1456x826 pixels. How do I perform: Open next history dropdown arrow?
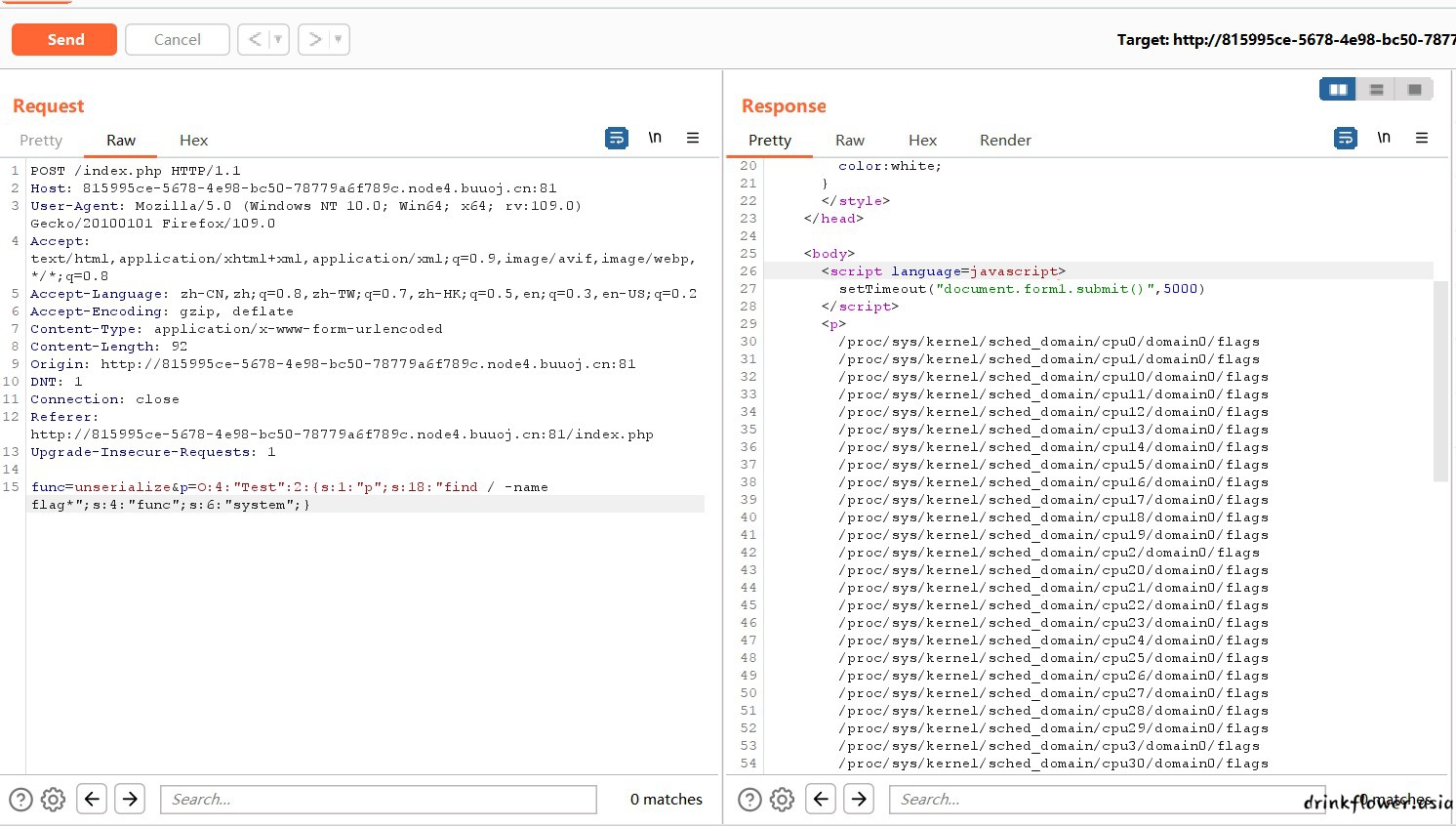click(x=339, y=39)
